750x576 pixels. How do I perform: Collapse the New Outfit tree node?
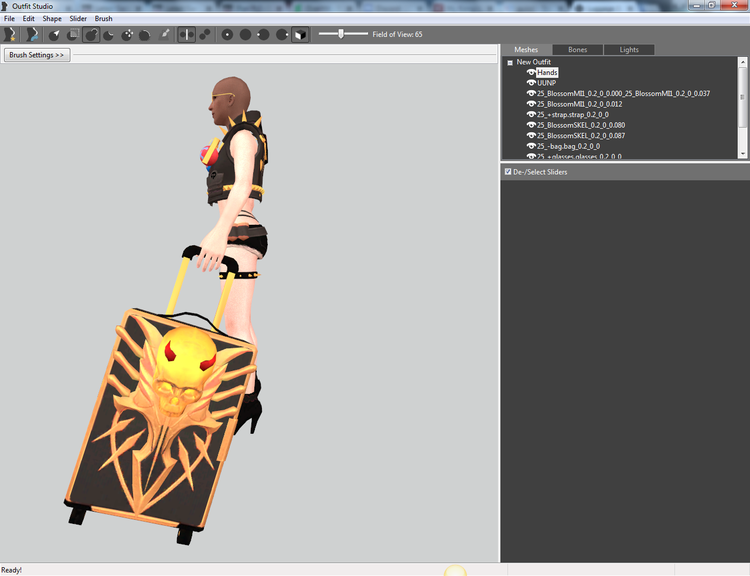coord(510,62)
